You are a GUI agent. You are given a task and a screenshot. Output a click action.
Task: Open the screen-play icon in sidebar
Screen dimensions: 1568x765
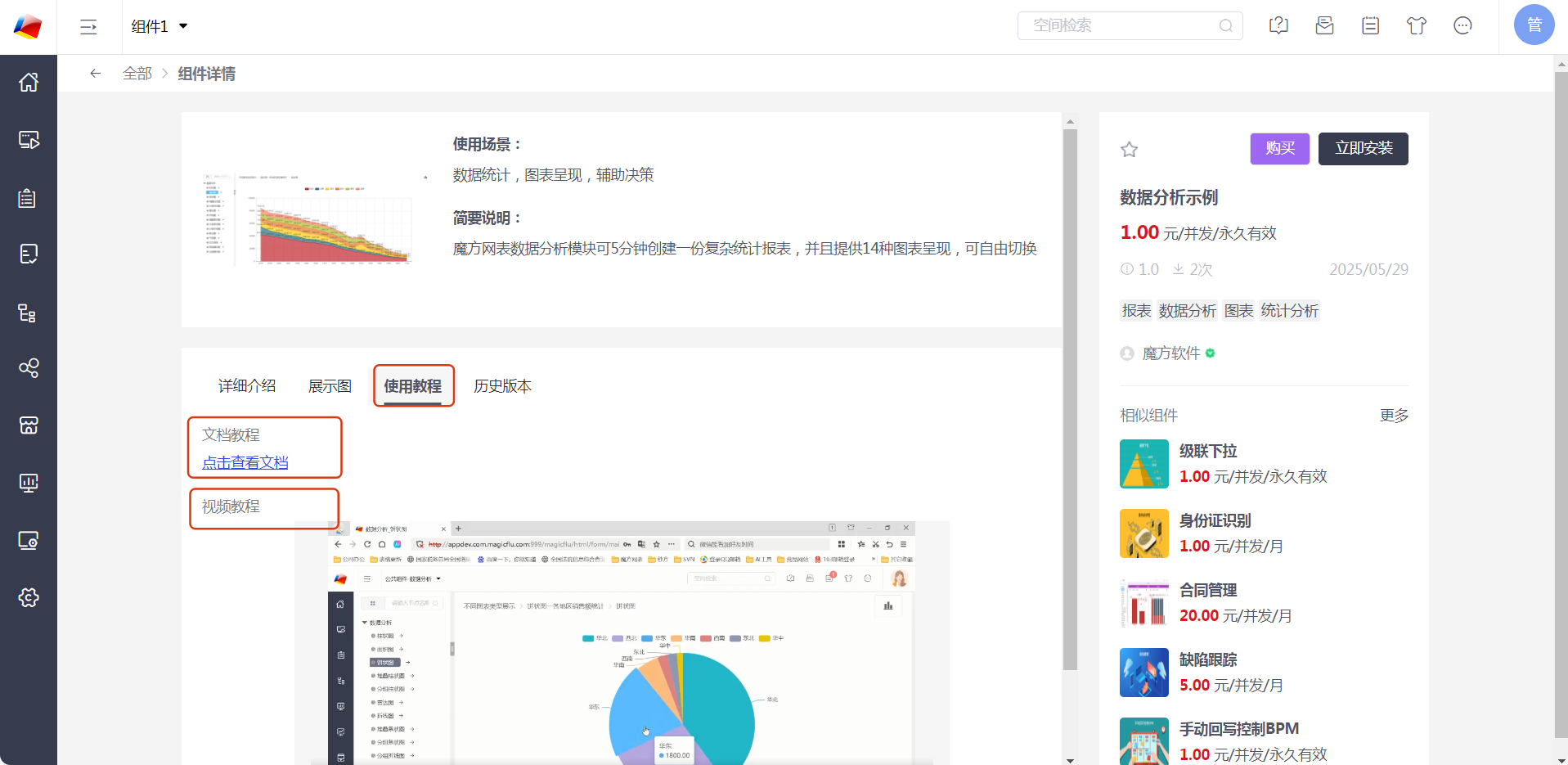(x=29, y=140)
